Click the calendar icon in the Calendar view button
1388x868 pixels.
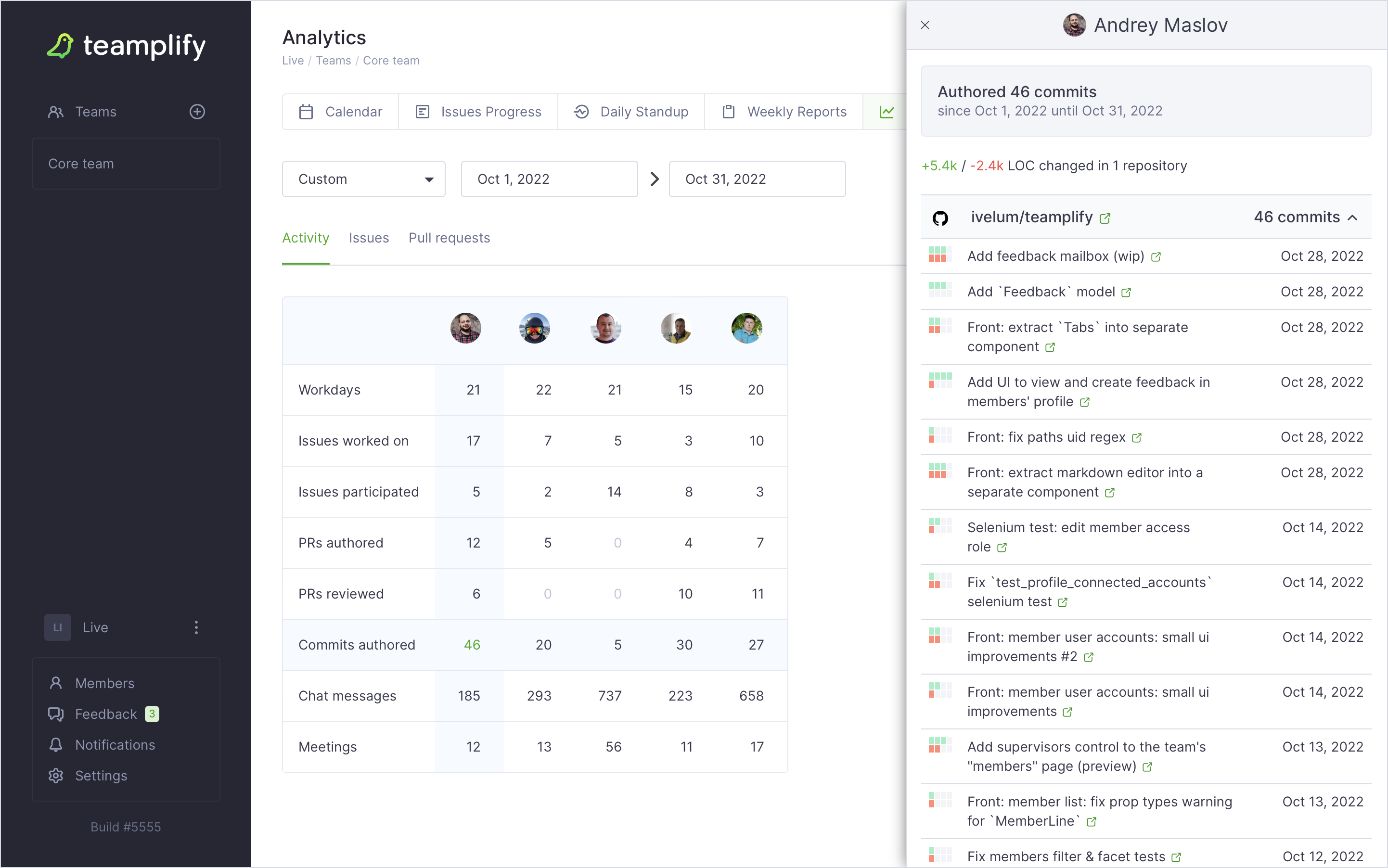coord(307,111)
